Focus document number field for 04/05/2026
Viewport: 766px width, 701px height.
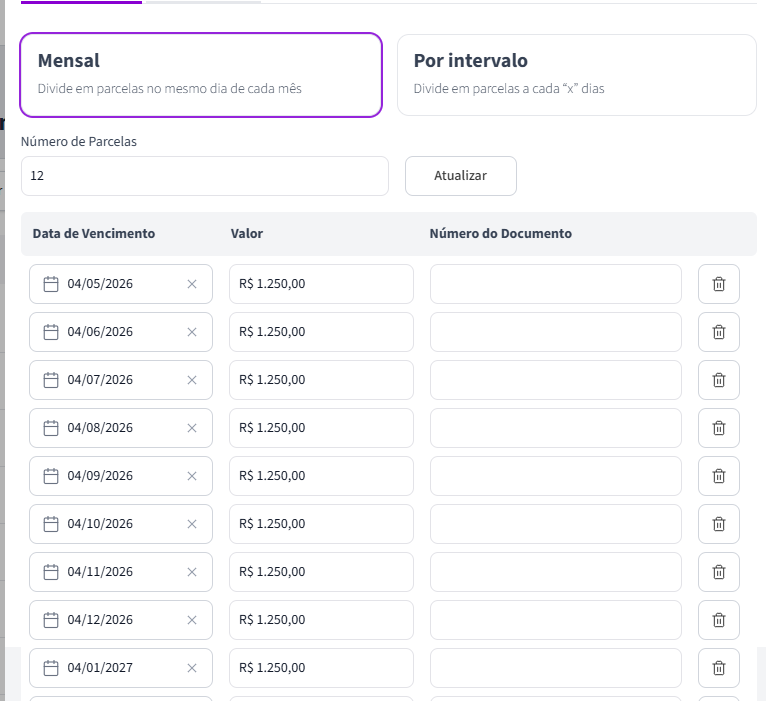[x=556, y=284]
